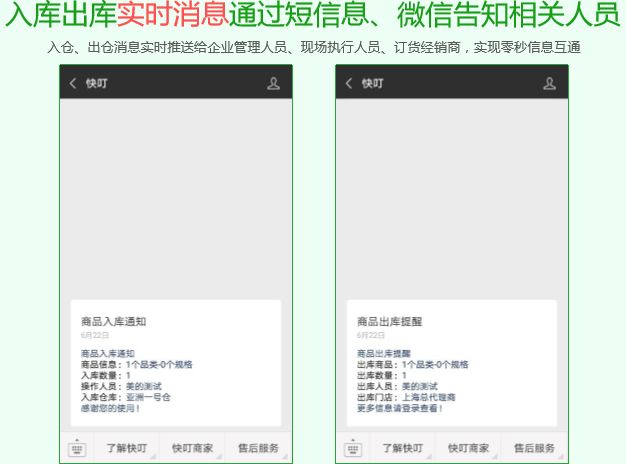
Task: Click the 入库仓库：亚洲一号仓 line in the left message
Action: coord(126,397)
